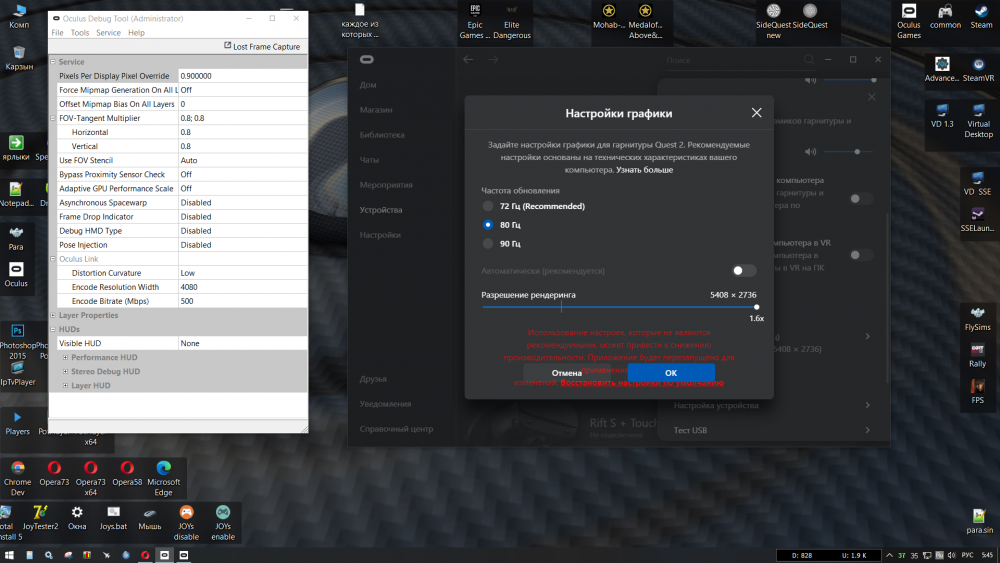Click the Разрешение рендеринга slider handle
The height and width of the screenshot is (563, 1000).
point(756,307)
